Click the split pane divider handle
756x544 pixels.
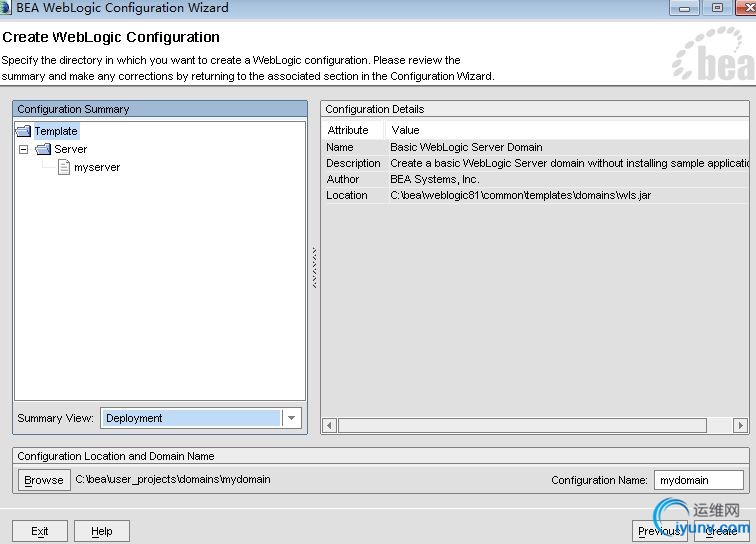[x=314, y=268]
